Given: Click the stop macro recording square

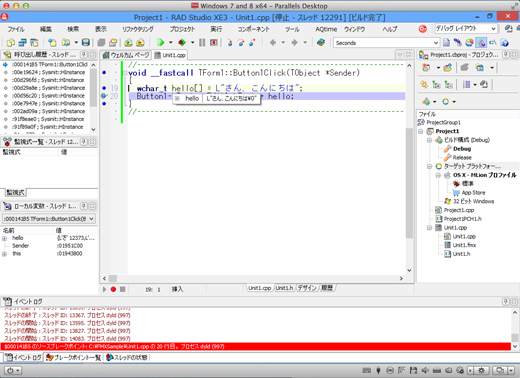Looking at the screenshot, I should tap(123, 289).
